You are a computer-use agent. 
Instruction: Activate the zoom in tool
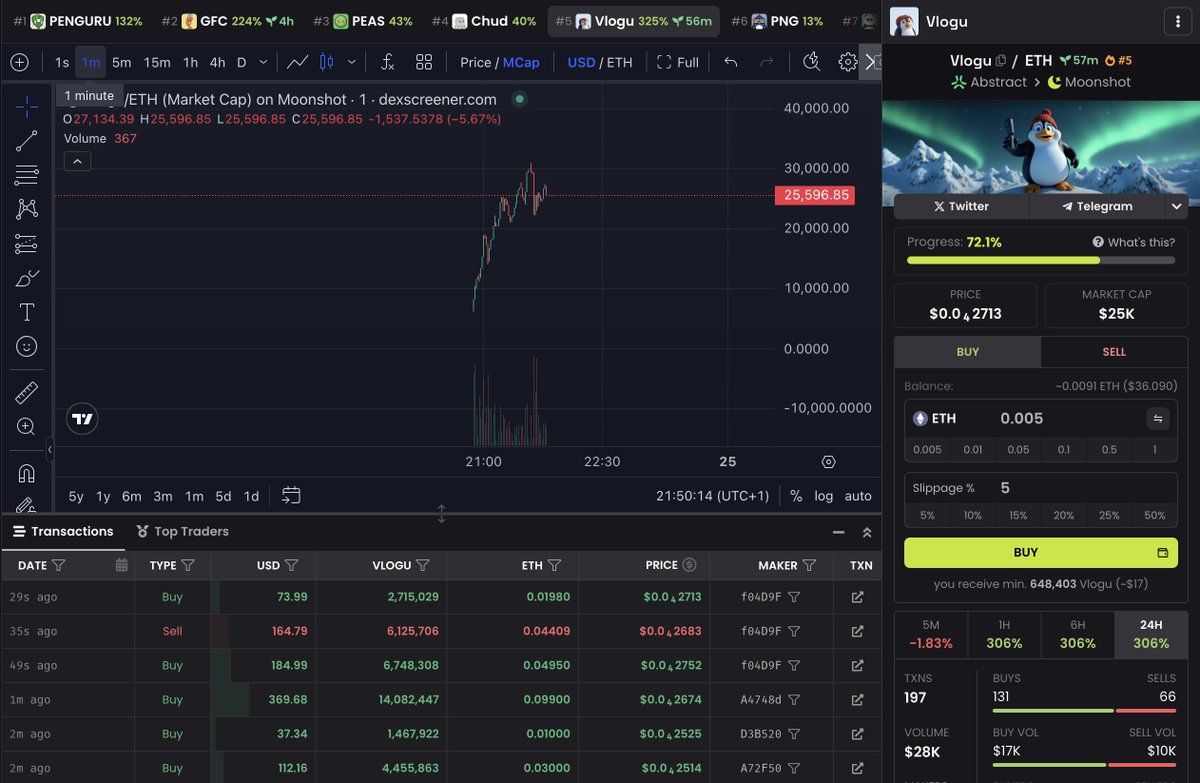point(27,427)
